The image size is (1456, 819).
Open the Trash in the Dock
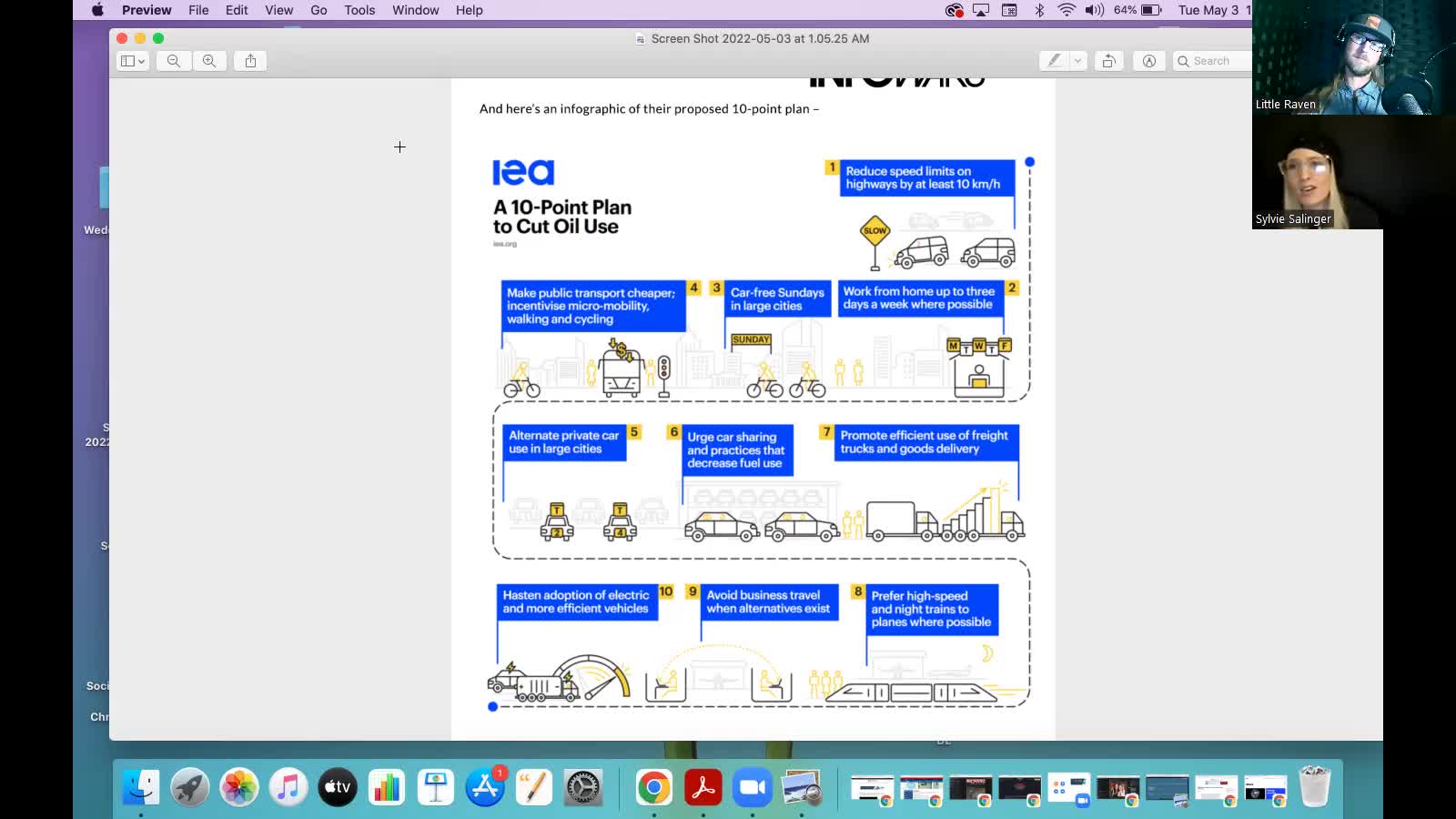click(x=1315, y=787)
